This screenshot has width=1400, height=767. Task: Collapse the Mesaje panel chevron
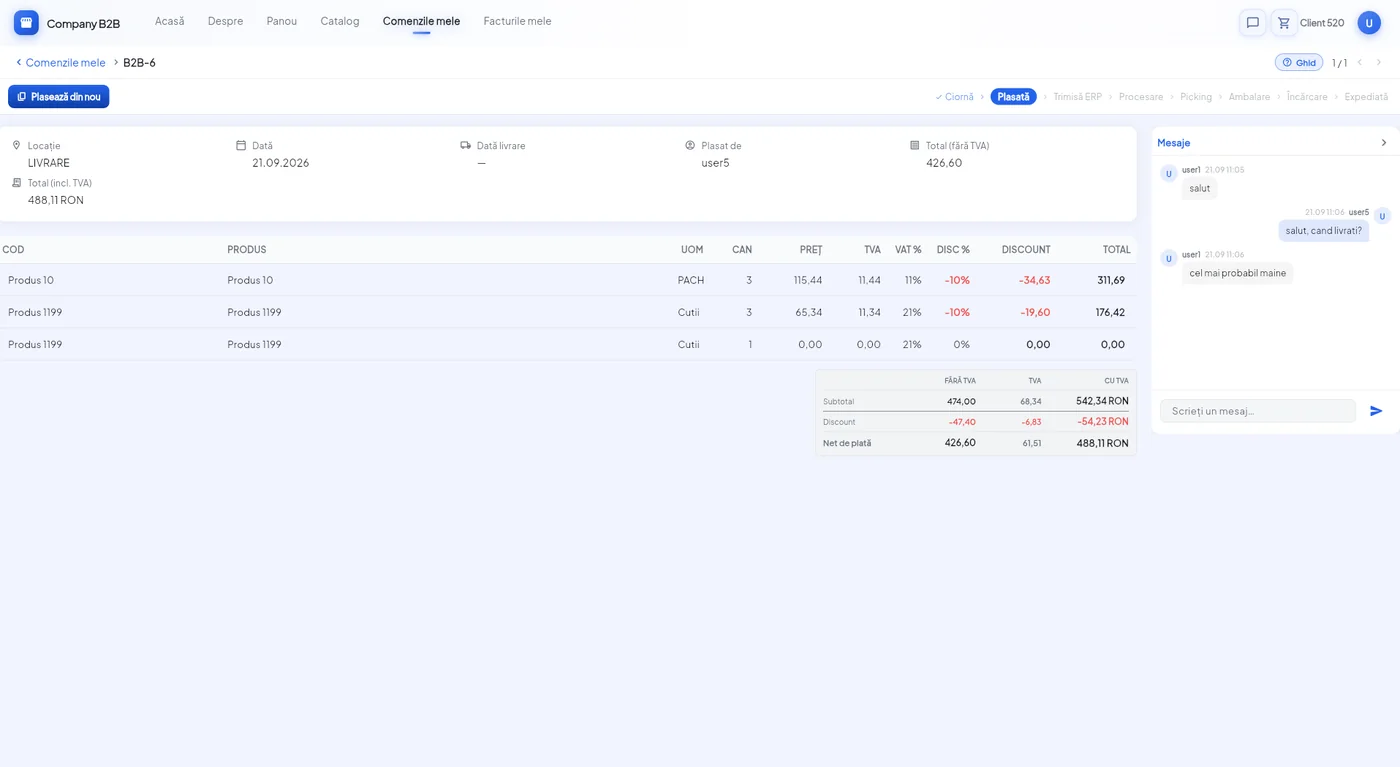(1384, 142)
